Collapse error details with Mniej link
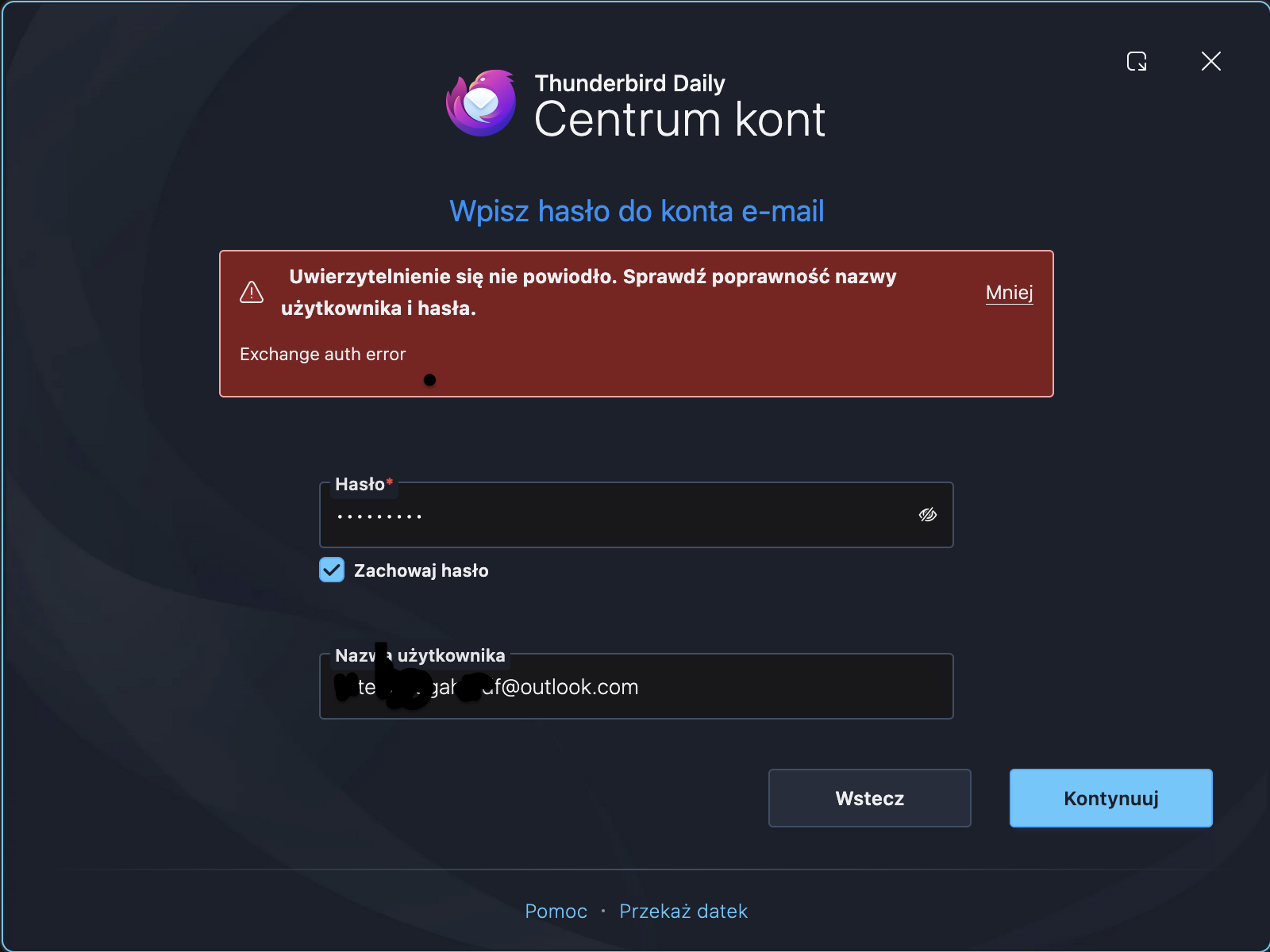This screenshot has height=952, width=1270. (x=1010, y=292)
